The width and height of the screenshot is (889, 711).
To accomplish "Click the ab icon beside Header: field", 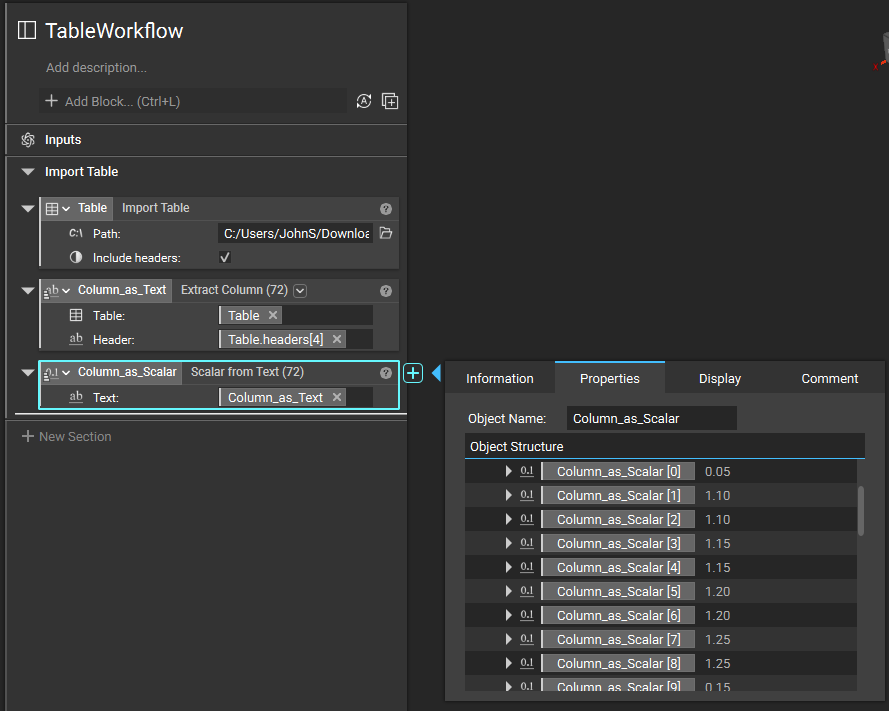I will coord(76,339).
